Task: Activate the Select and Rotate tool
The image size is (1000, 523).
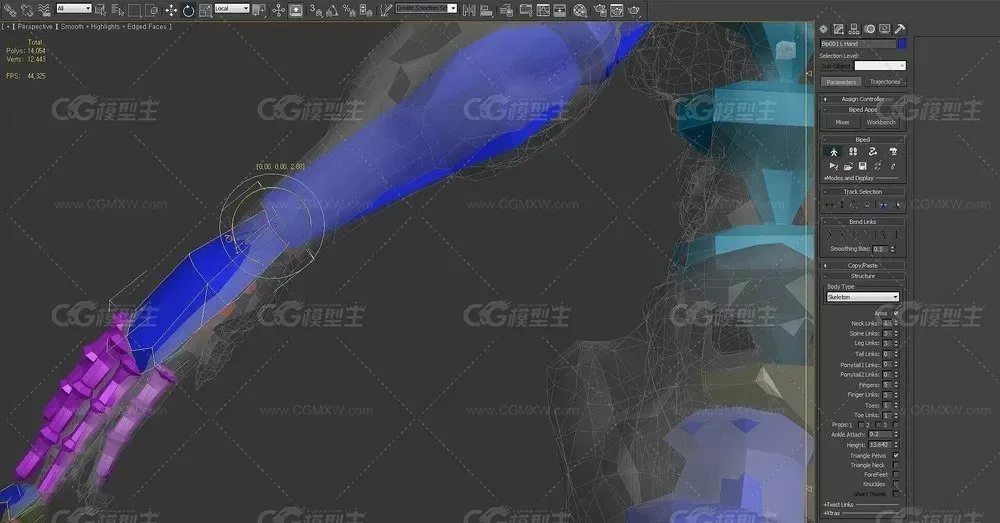Action: 188,10
